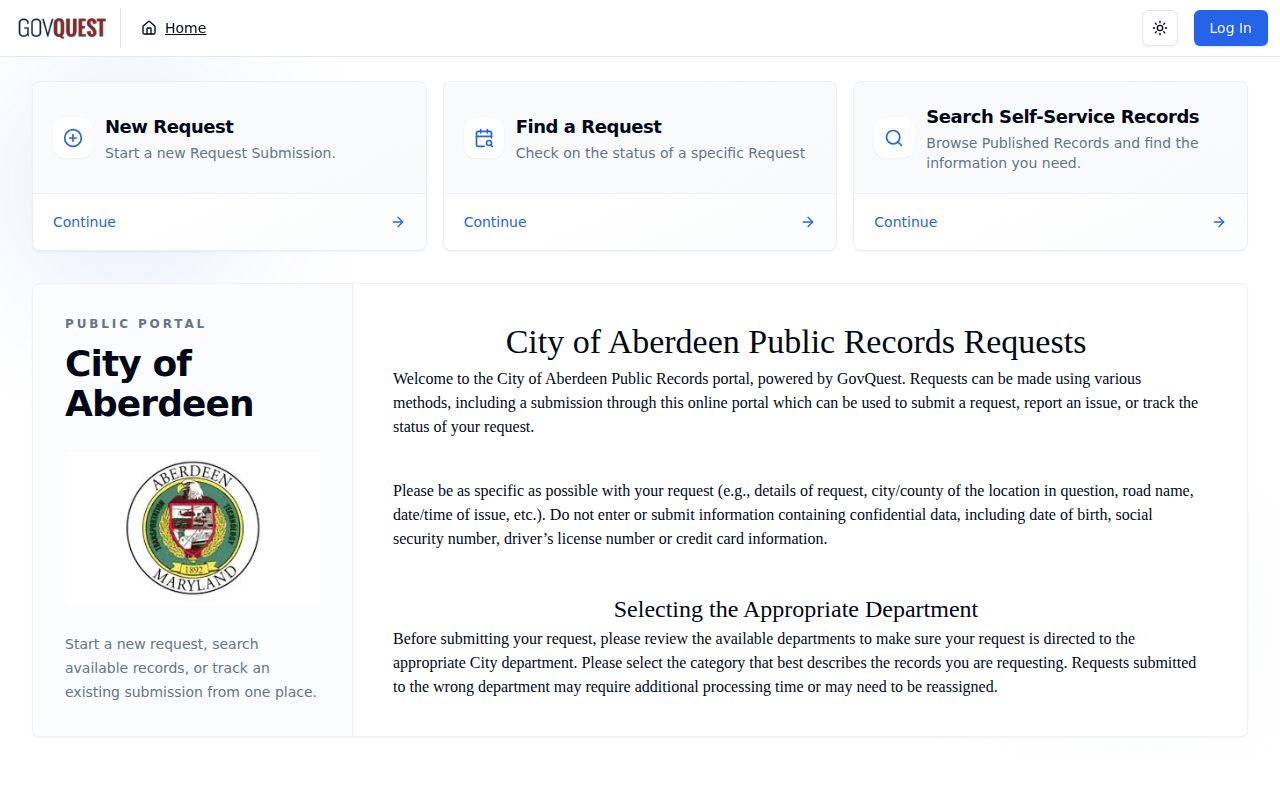The width and height of the screenshot is (1280, 800).
Task: Click the Log In button
Action: point(1230,28)
